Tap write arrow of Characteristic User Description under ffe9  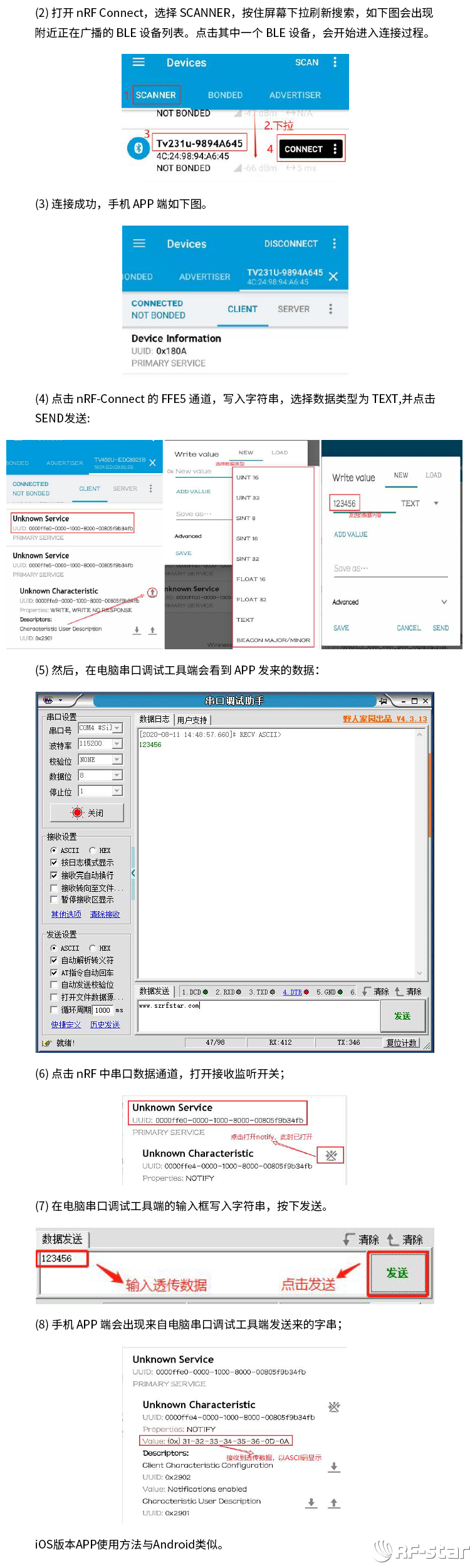(152, 630)
